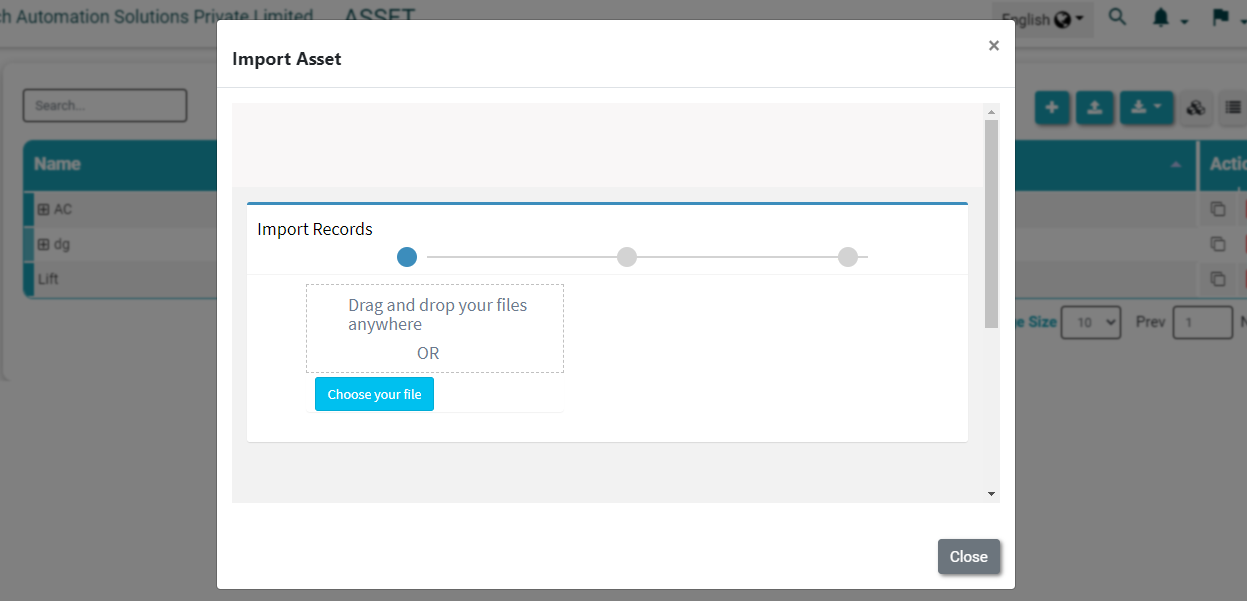Close the Import Asset dialog with X

click(993, 46)
